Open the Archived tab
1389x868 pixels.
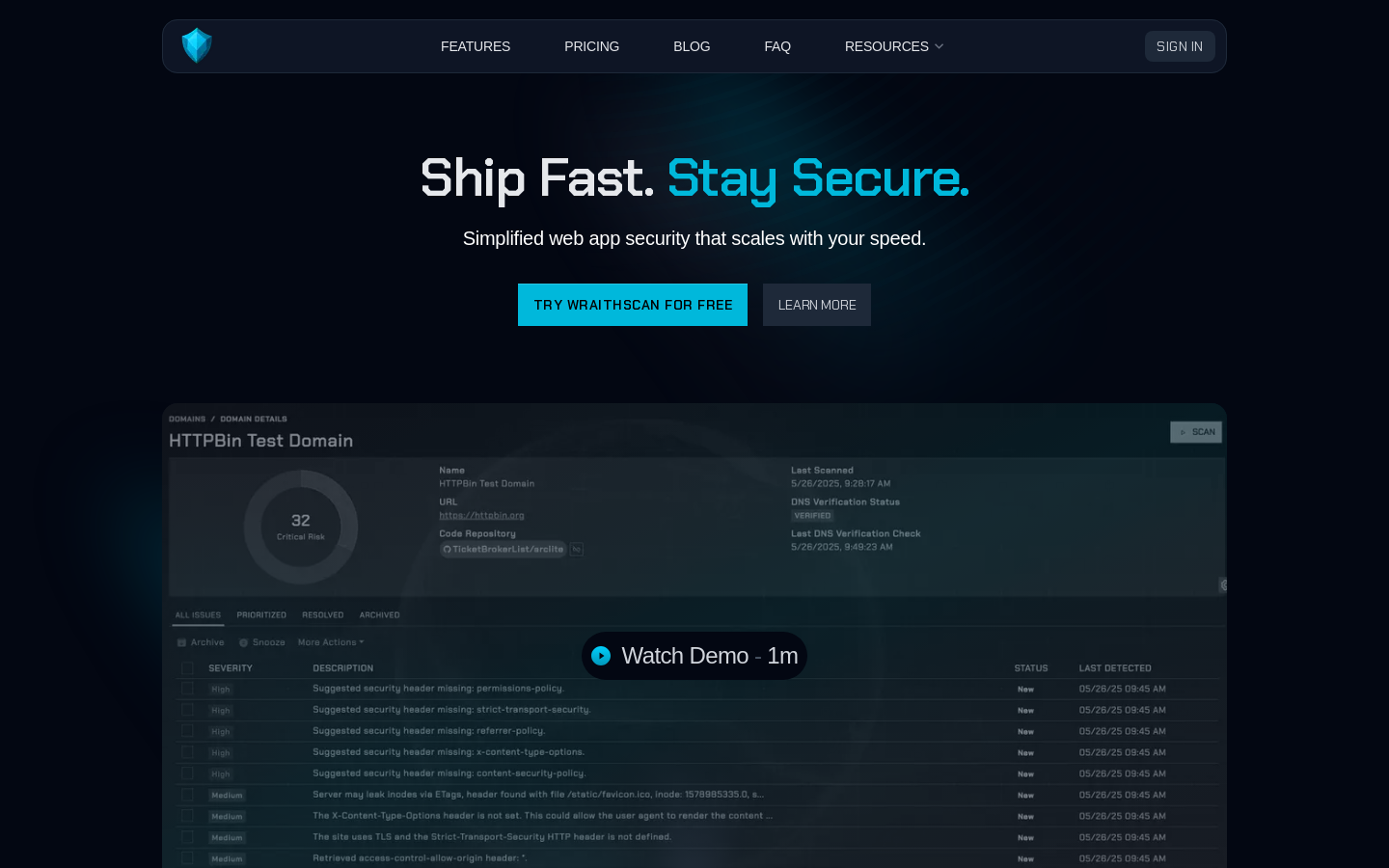tap(380, 615)
